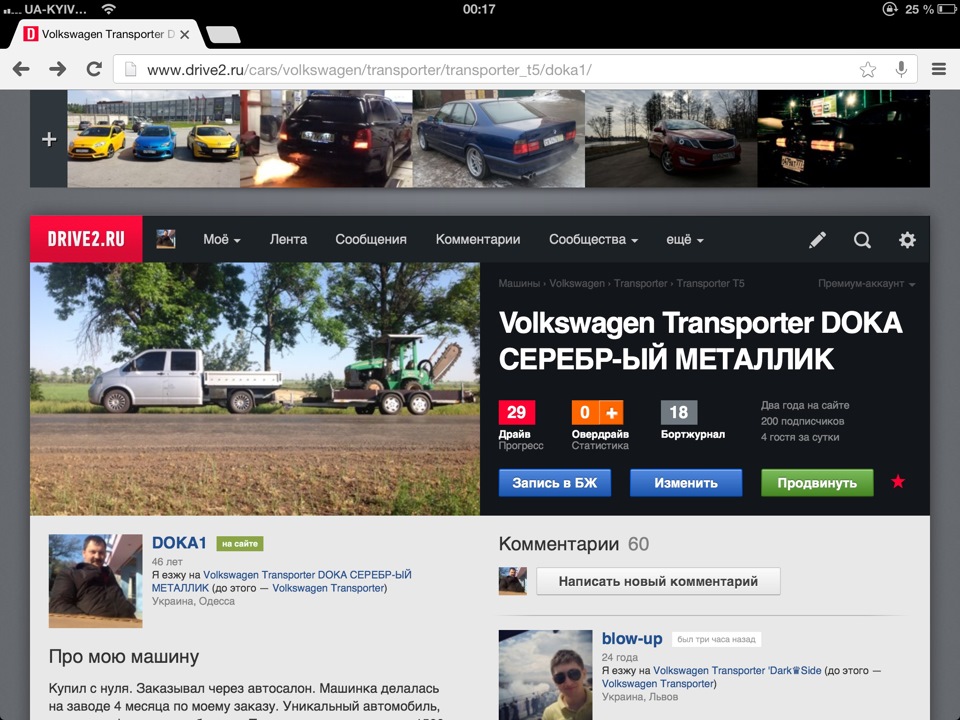Open the blow-up username link
This screenshot has height=720, width=960.
coord(632,639)
